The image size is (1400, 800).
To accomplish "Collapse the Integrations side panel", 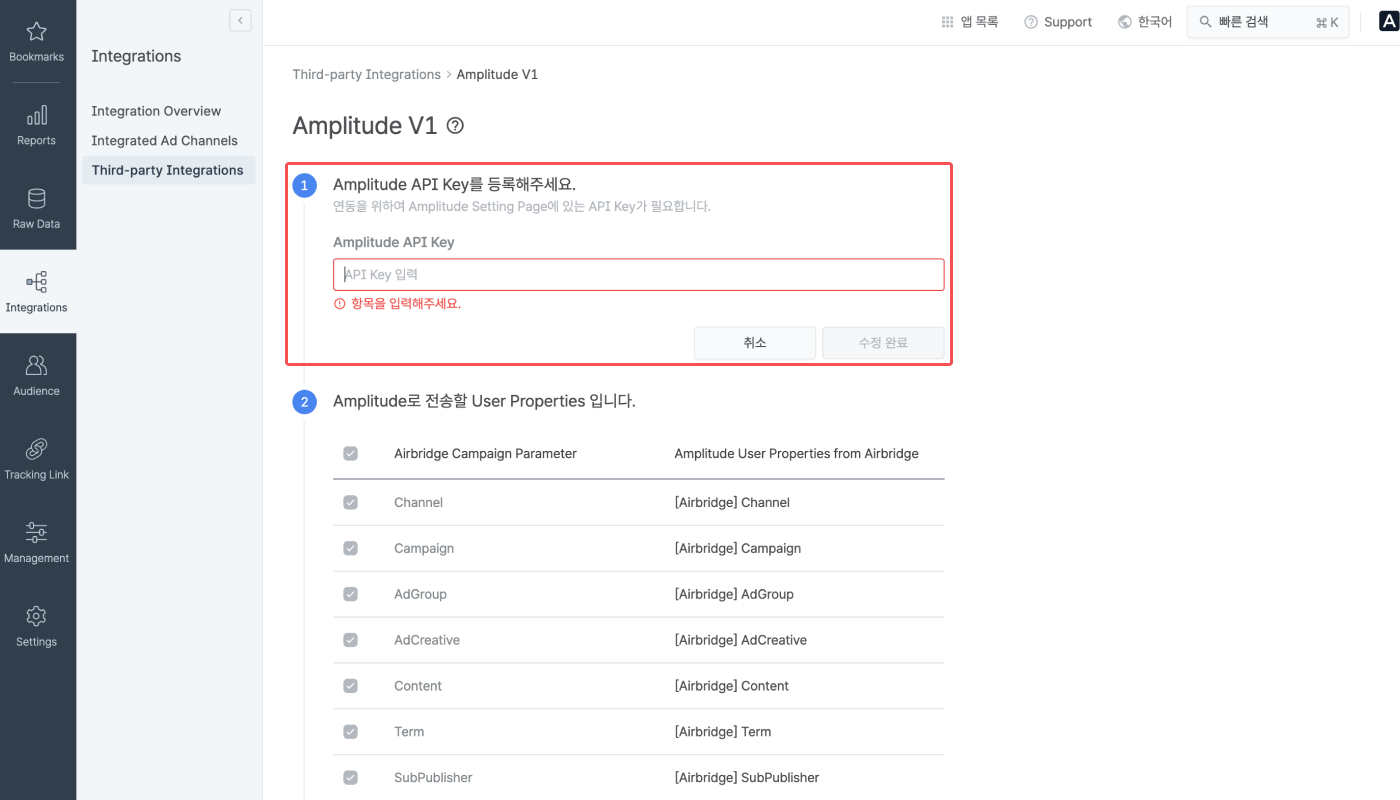I will click(x=240, y=20).
